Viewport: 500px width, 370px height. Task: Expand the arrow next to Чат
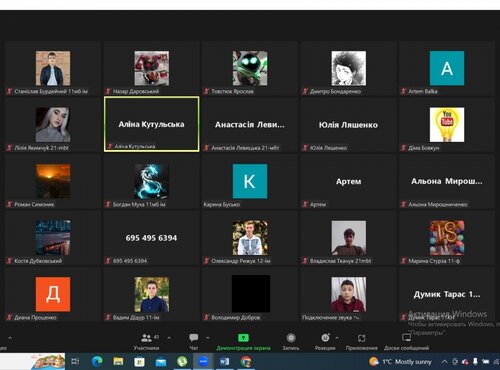[208, 338]
